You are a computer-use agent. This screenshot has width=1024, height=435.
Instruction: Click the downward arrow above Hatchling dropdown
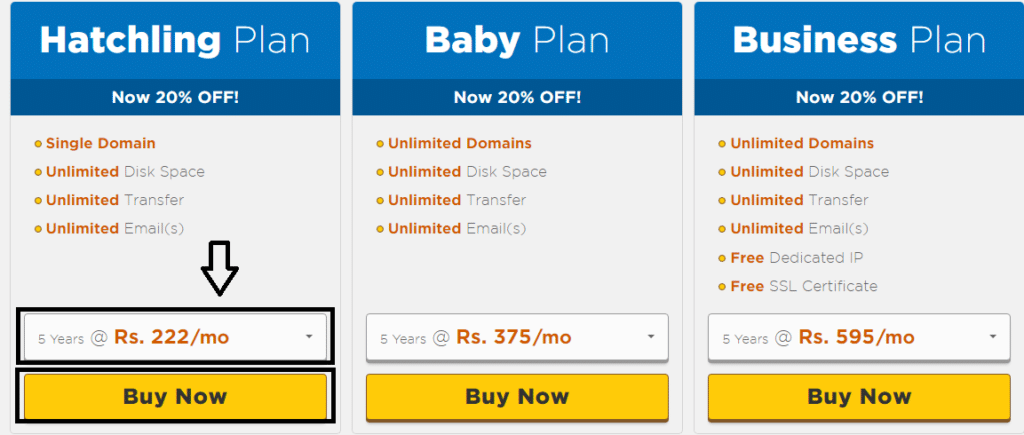click(219, 268)
